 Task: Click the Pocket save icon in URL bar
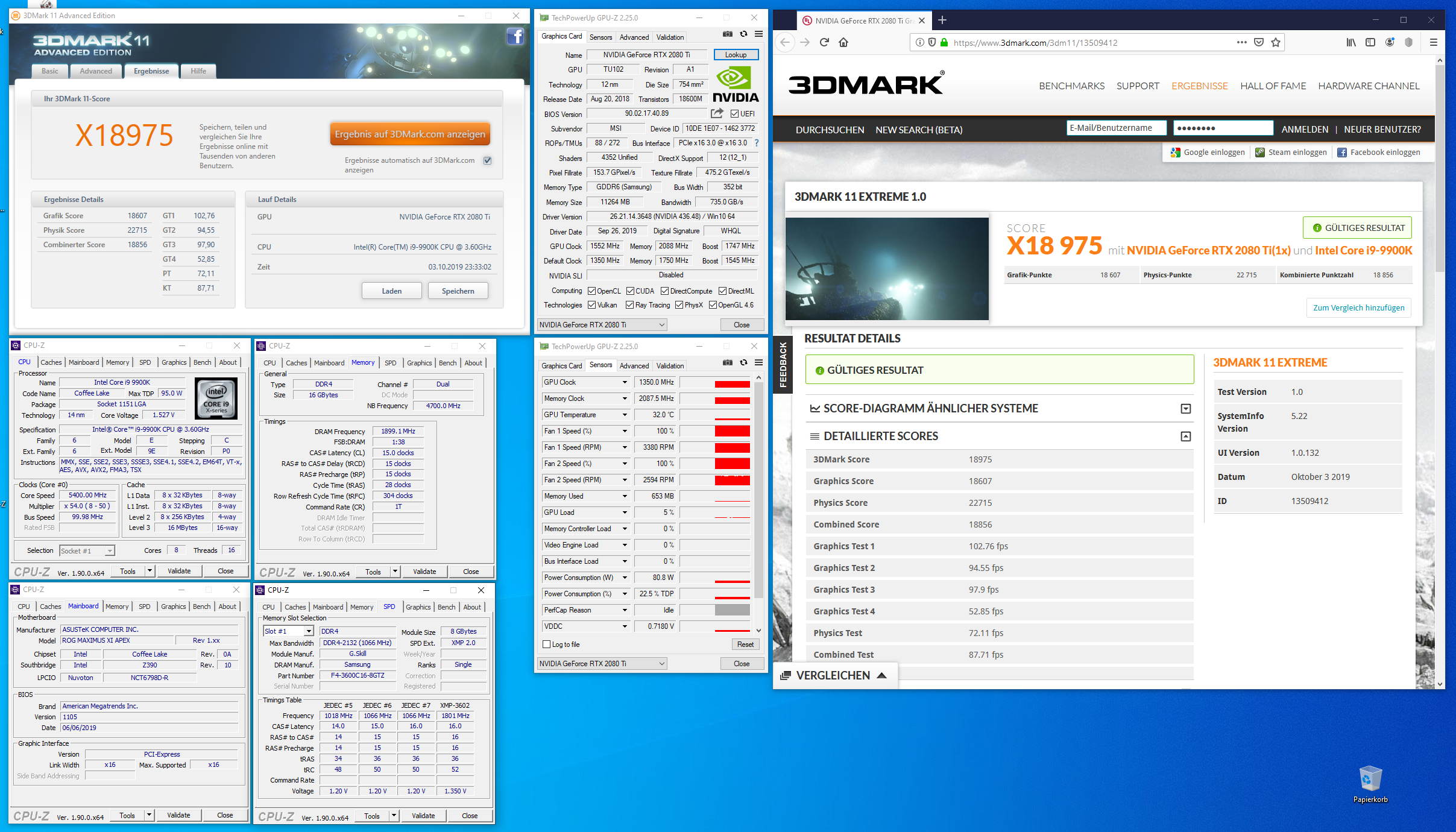(x=1259, y=42)
